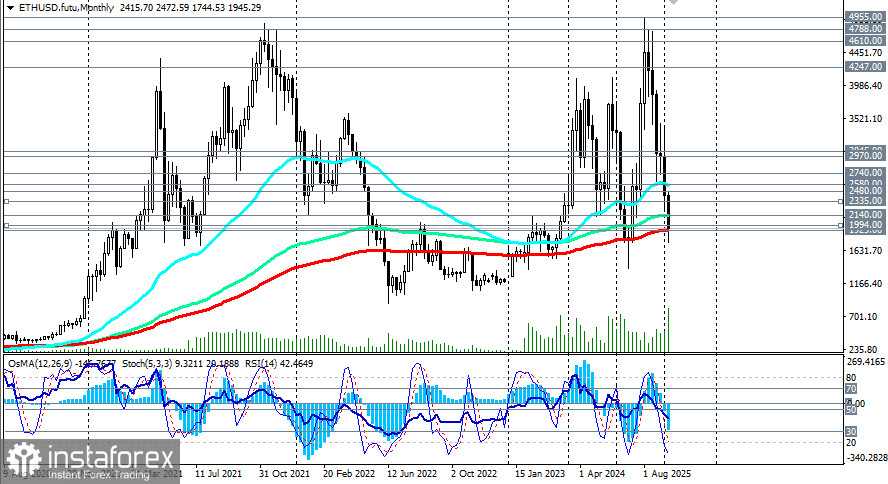
Task: Click the 12 Jun 2022 date label
Action: tap(412, 473)
